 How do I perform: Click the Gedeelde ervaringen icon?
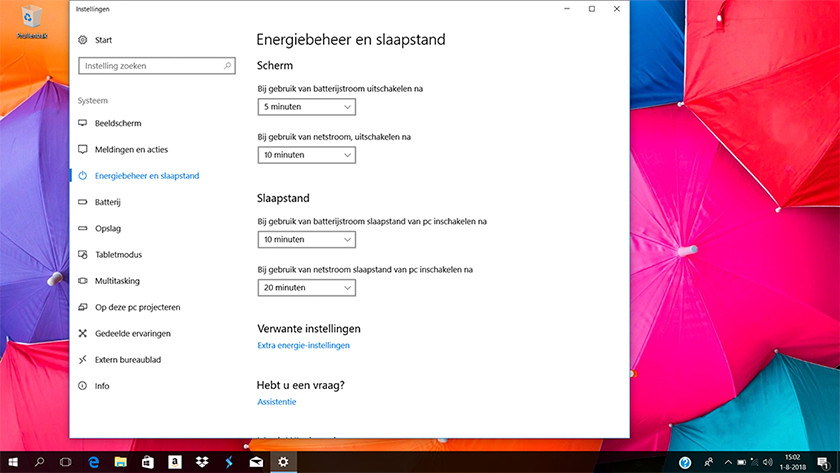(83, 333)
